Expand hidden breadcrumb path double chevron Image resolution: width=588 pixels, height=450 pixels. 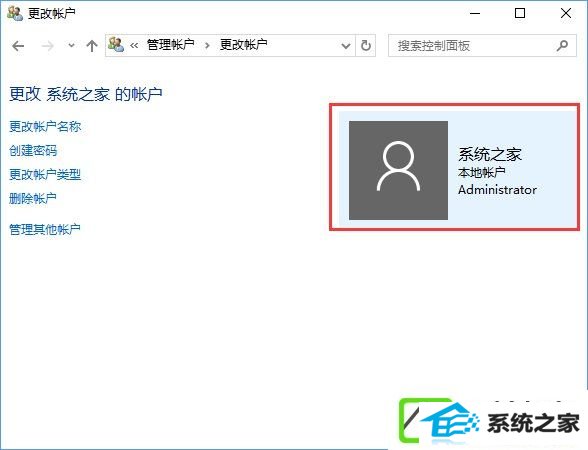click(x=134, y=46)
